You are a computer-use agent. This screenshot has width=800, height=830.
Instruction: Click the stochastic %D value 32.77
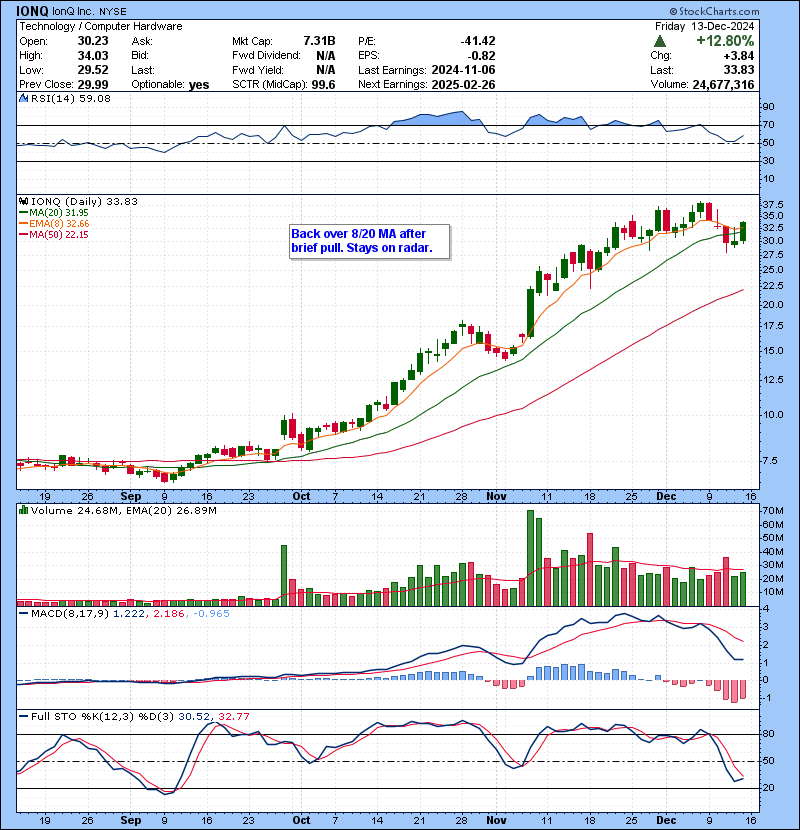233,717
